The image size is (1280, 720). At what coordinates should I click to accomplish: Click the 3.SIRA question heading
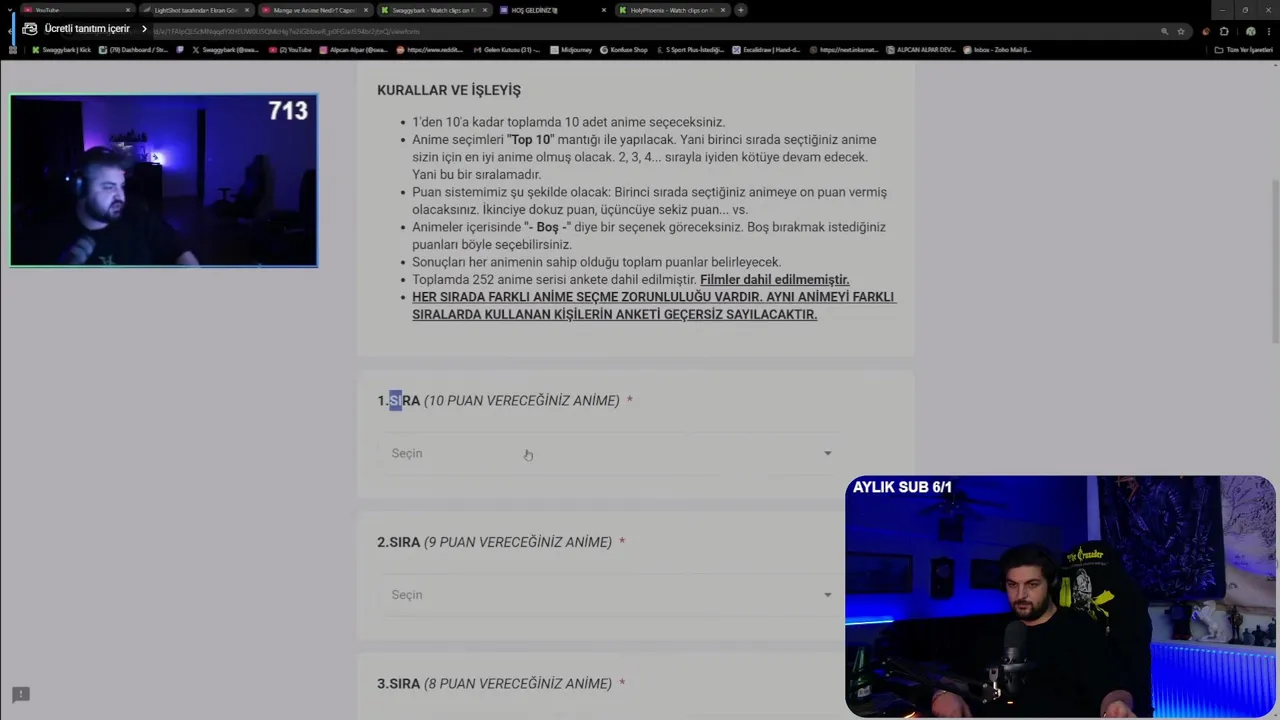[494, 684]
